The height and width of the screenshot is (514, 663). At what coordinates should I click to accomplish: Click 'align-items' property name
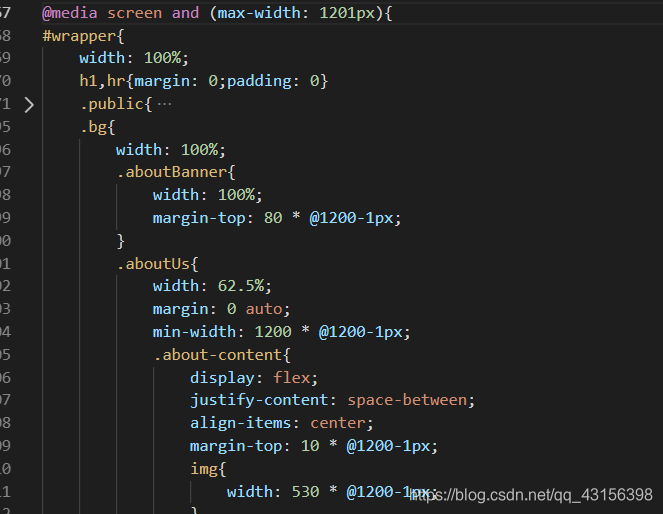240,423
